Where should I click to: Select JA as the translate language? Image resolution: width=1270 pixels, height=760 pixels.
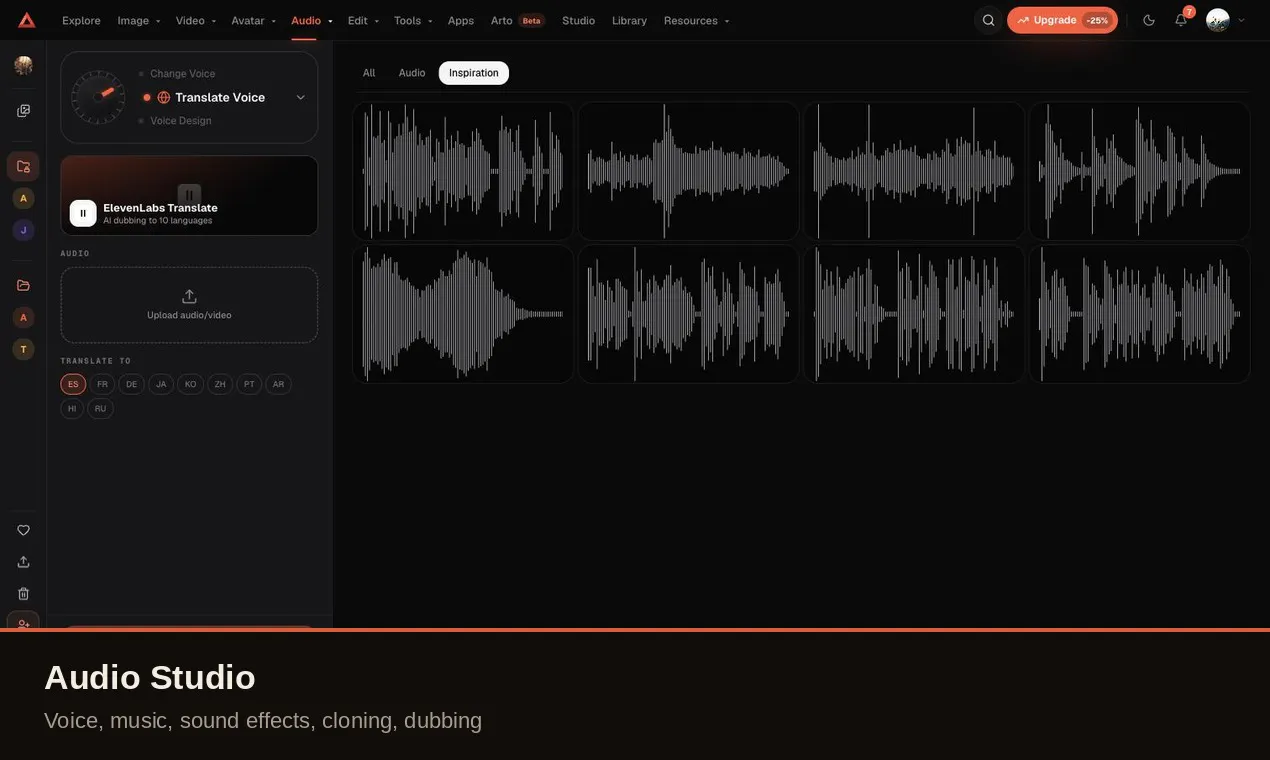click(161, 384)
